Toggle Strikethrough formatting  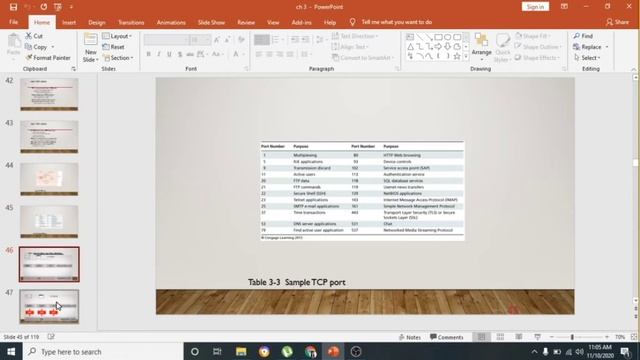pos(190,54)
